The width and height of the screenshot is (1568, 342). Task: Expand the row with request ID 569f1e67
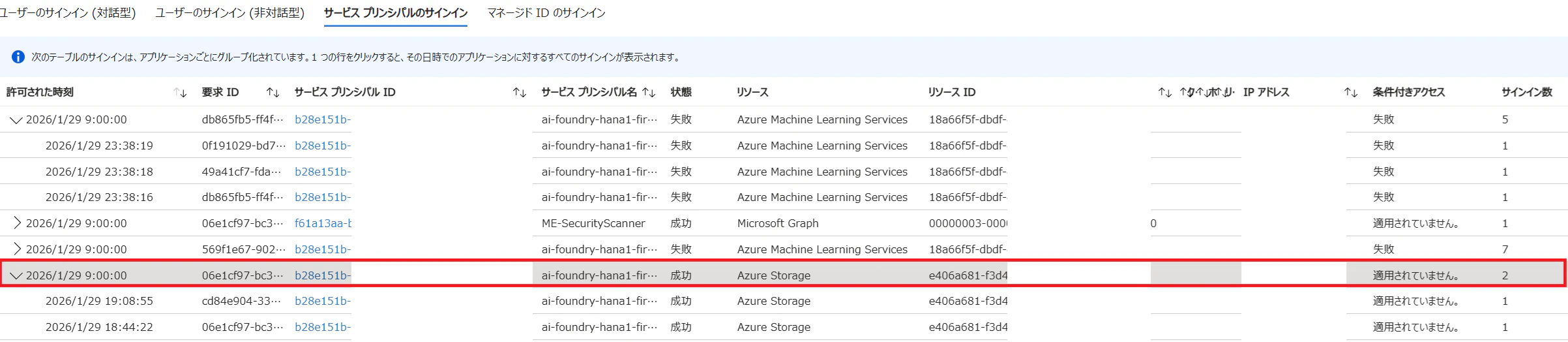[17, 249]
